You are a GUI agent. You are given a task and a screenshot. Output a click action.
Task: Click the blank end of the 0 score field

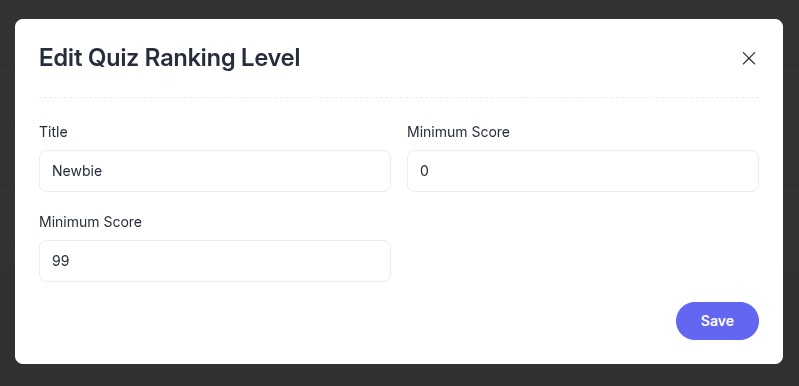click(662, 171)
